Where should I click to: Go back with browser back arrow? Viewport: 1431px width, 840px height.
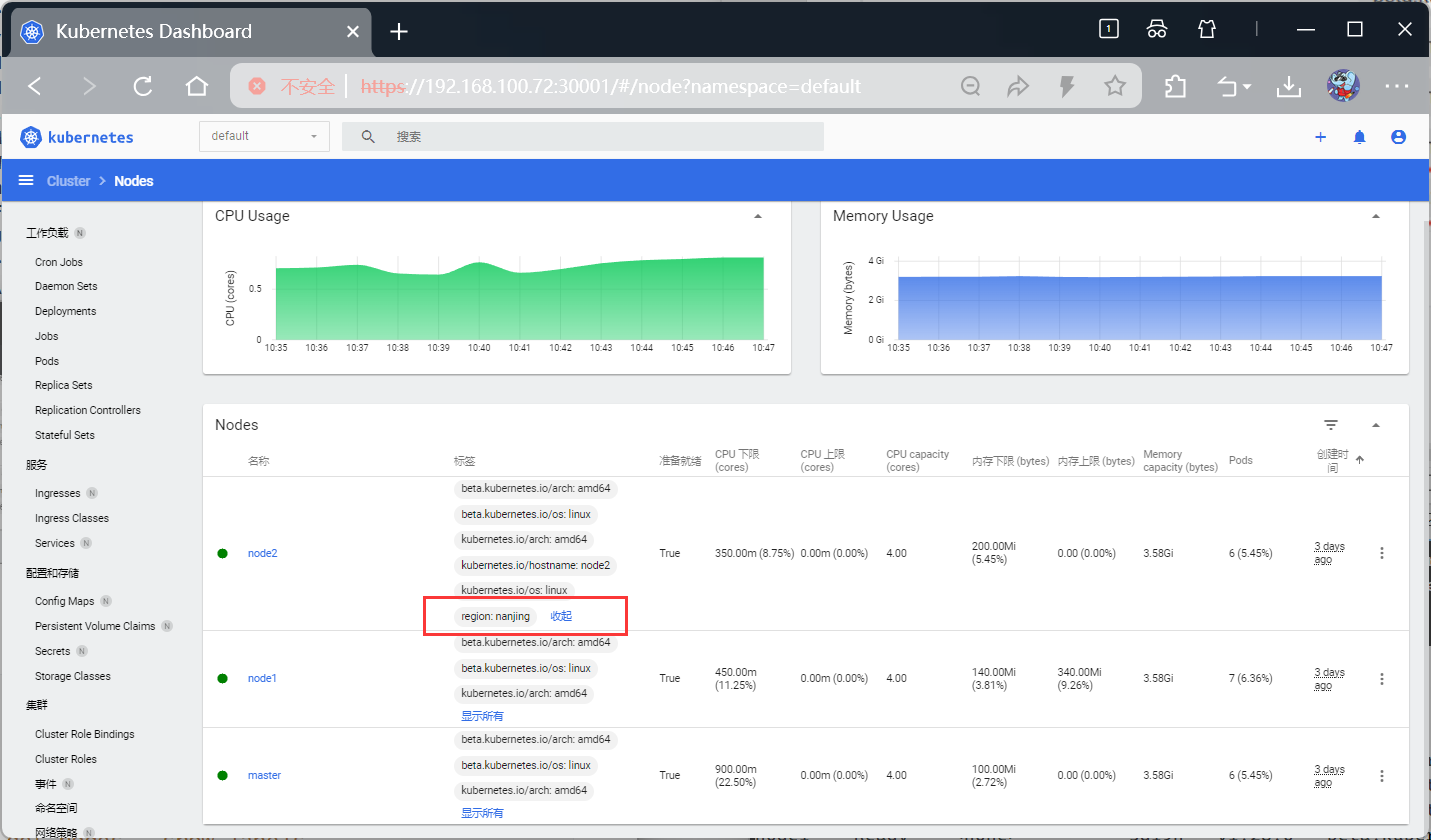click(35, 86)
